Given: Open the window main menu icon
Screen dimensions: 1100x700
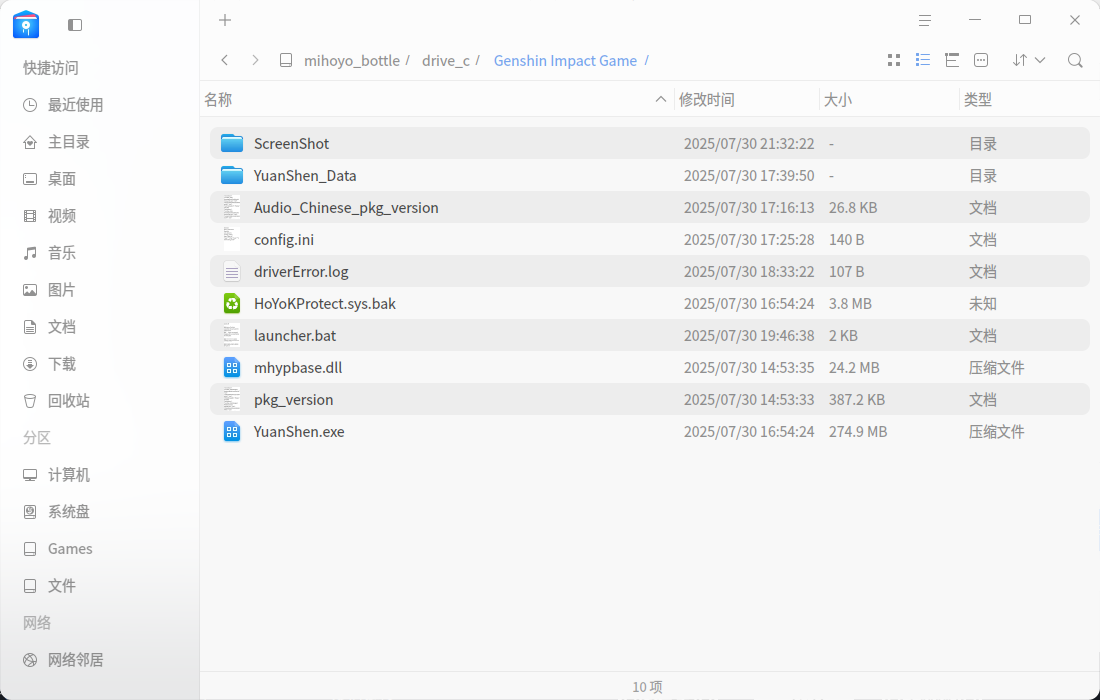Looking at the screenshot, I should point(925,20).
